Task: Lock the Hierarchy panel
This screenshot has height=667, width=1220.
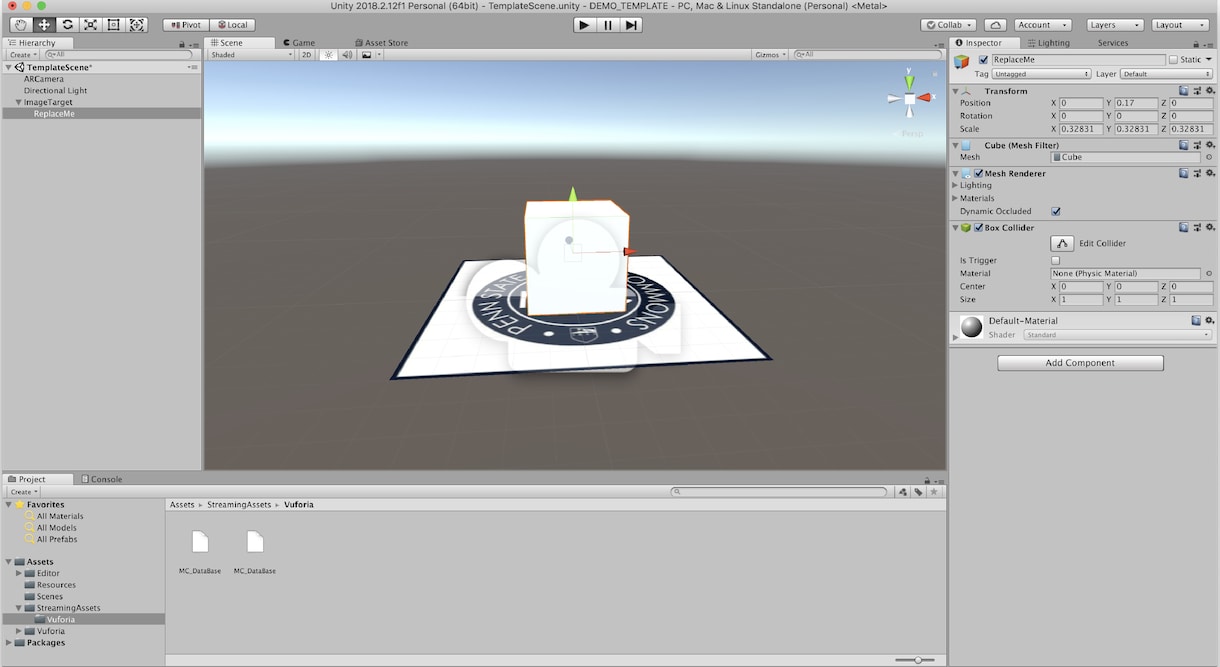Action: [x=181, y=44]
